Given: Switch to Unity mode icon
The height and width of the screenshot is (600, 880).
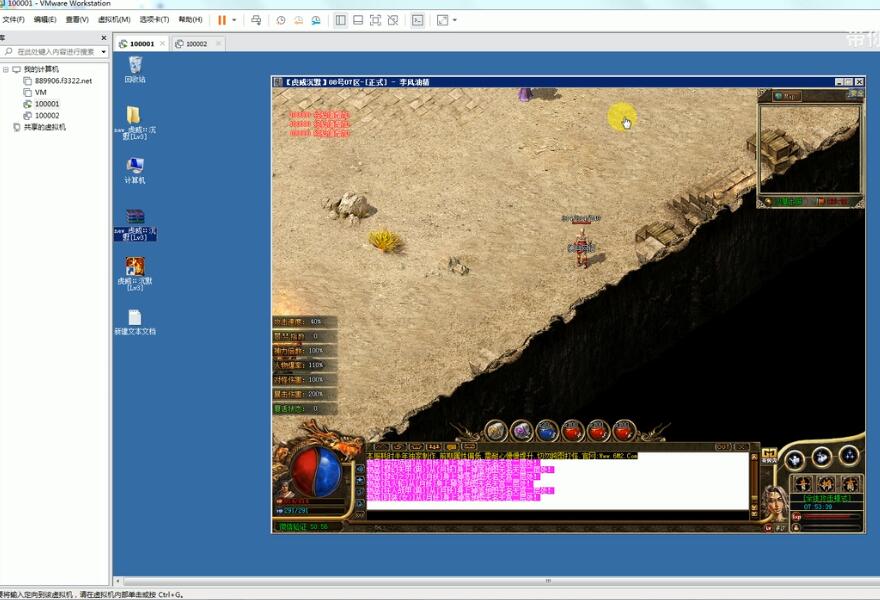Looking at the screenshot, I should pos(393,20).
